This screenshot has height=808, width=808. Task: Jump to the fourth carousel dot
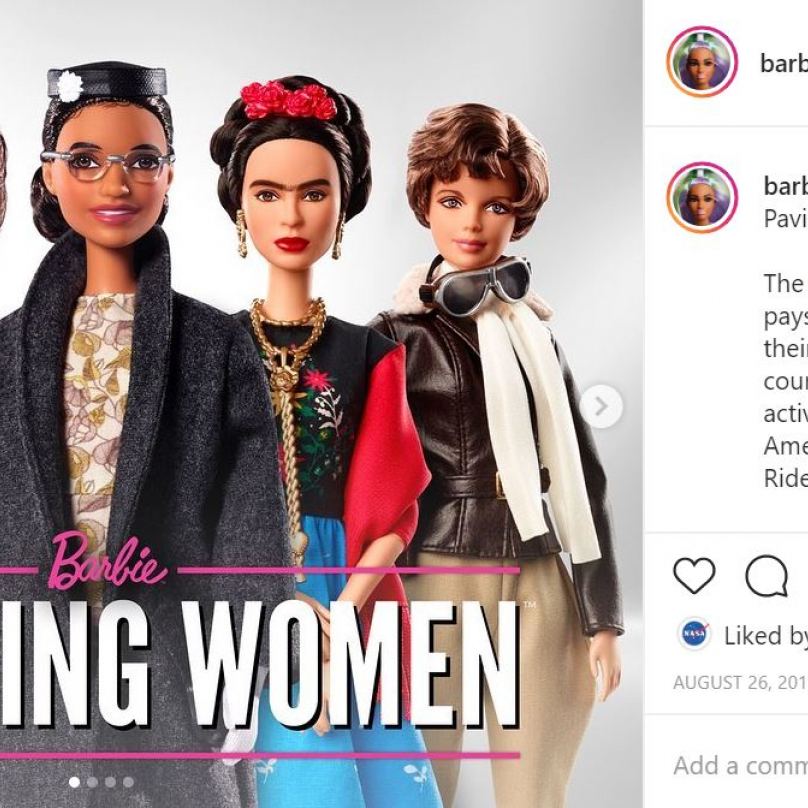point(128,782)
